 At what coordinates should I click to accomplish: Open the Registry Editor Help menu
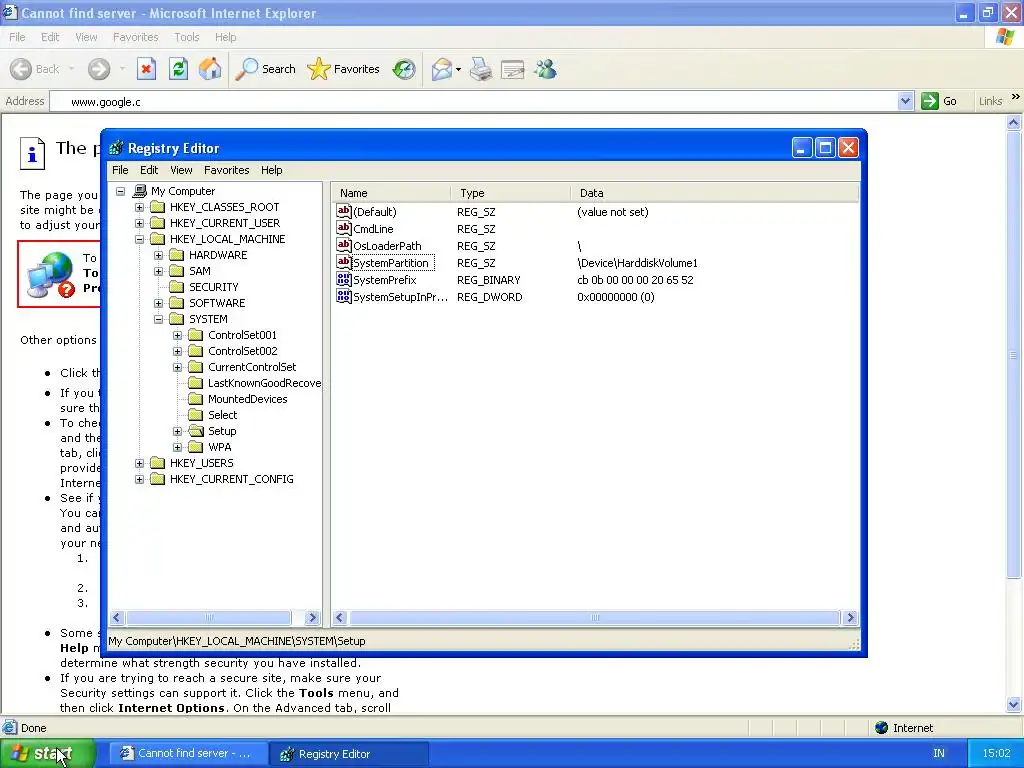point(272,170)
